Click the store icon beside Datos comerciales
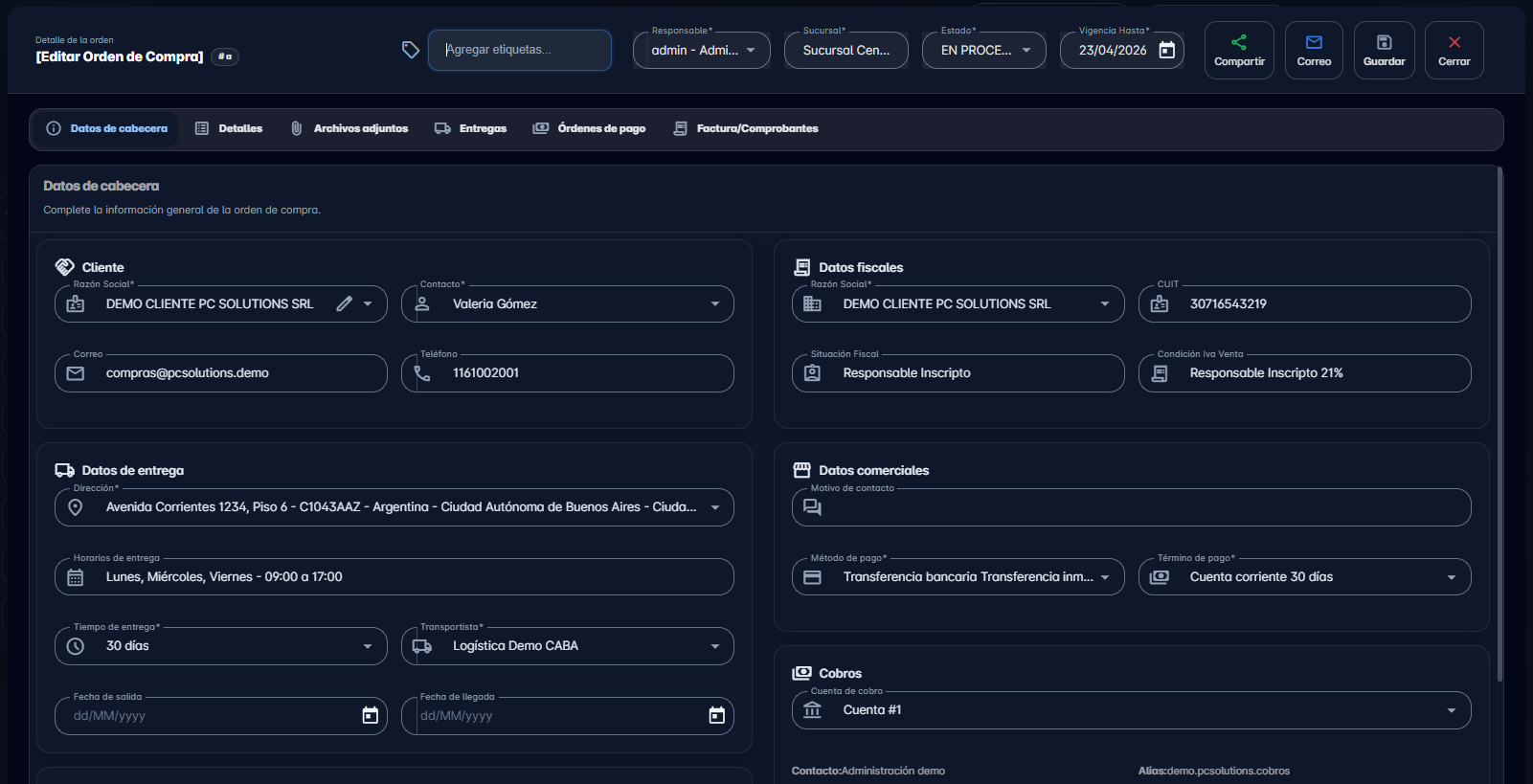Viewport: 1533px width, 784px height. (801, 470)
